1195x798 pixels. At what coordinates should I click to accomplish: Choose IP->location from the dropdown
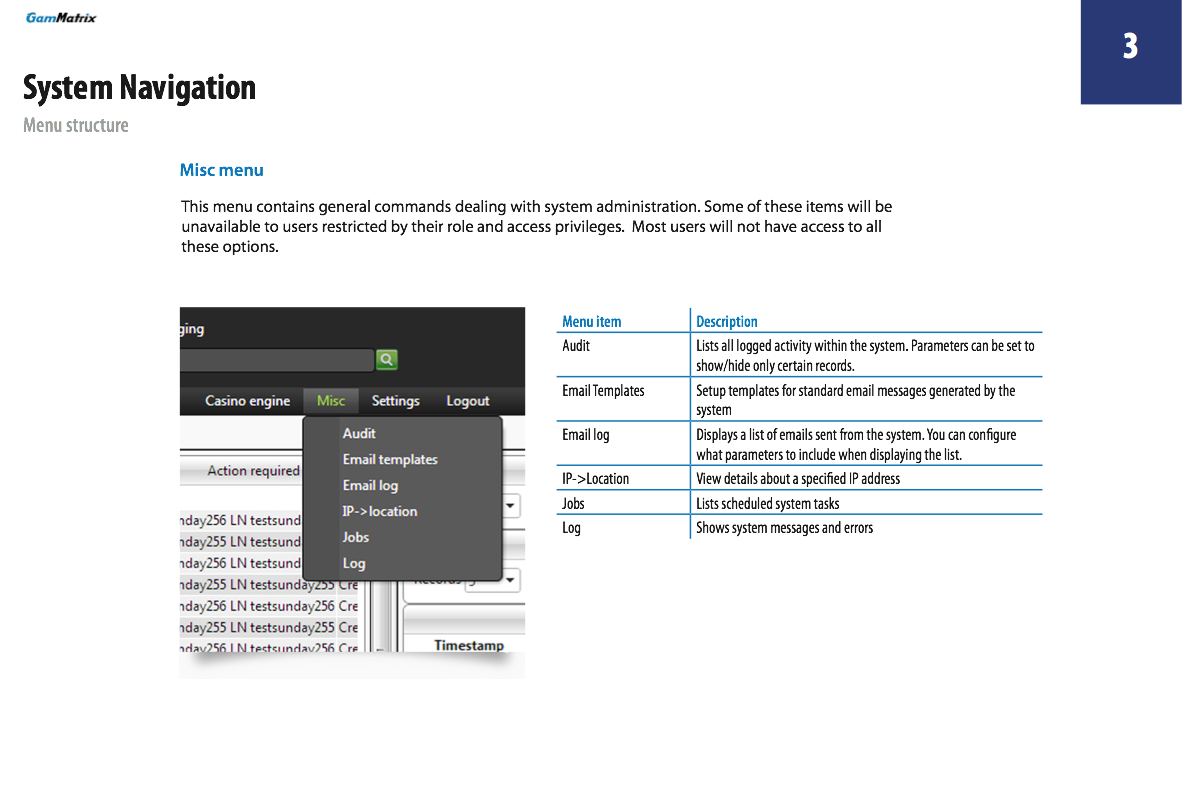click(x=380, y=511)
